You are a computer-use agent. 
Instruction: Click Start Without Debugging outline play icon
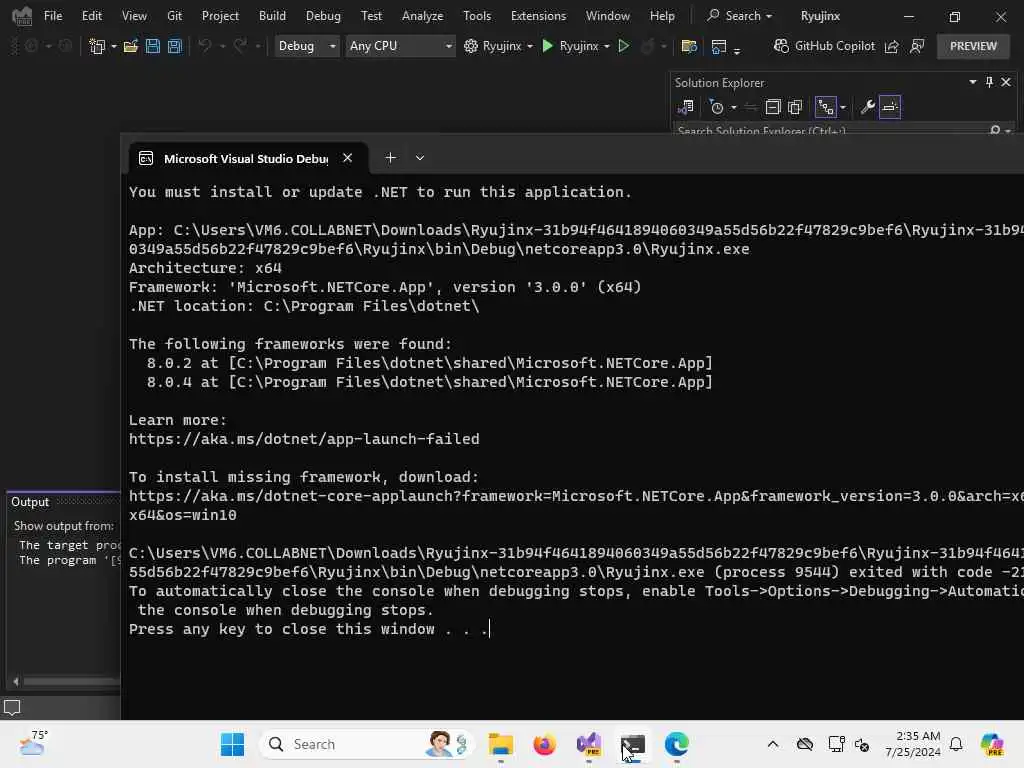624,46
